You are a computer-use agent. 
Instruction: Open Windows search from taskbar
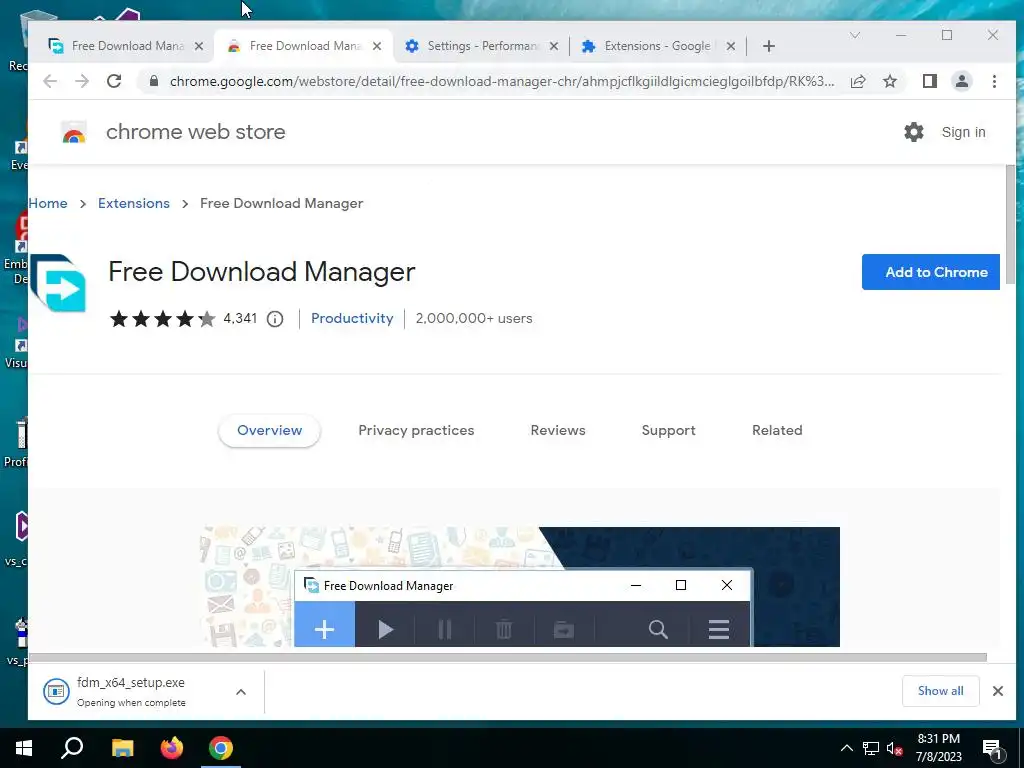point(72,748)
